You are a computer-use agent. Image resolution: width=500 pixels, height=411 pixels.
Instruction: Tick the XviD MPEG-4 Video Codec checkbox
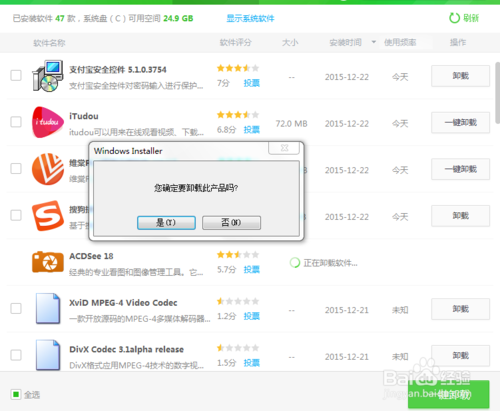[16, 309]
